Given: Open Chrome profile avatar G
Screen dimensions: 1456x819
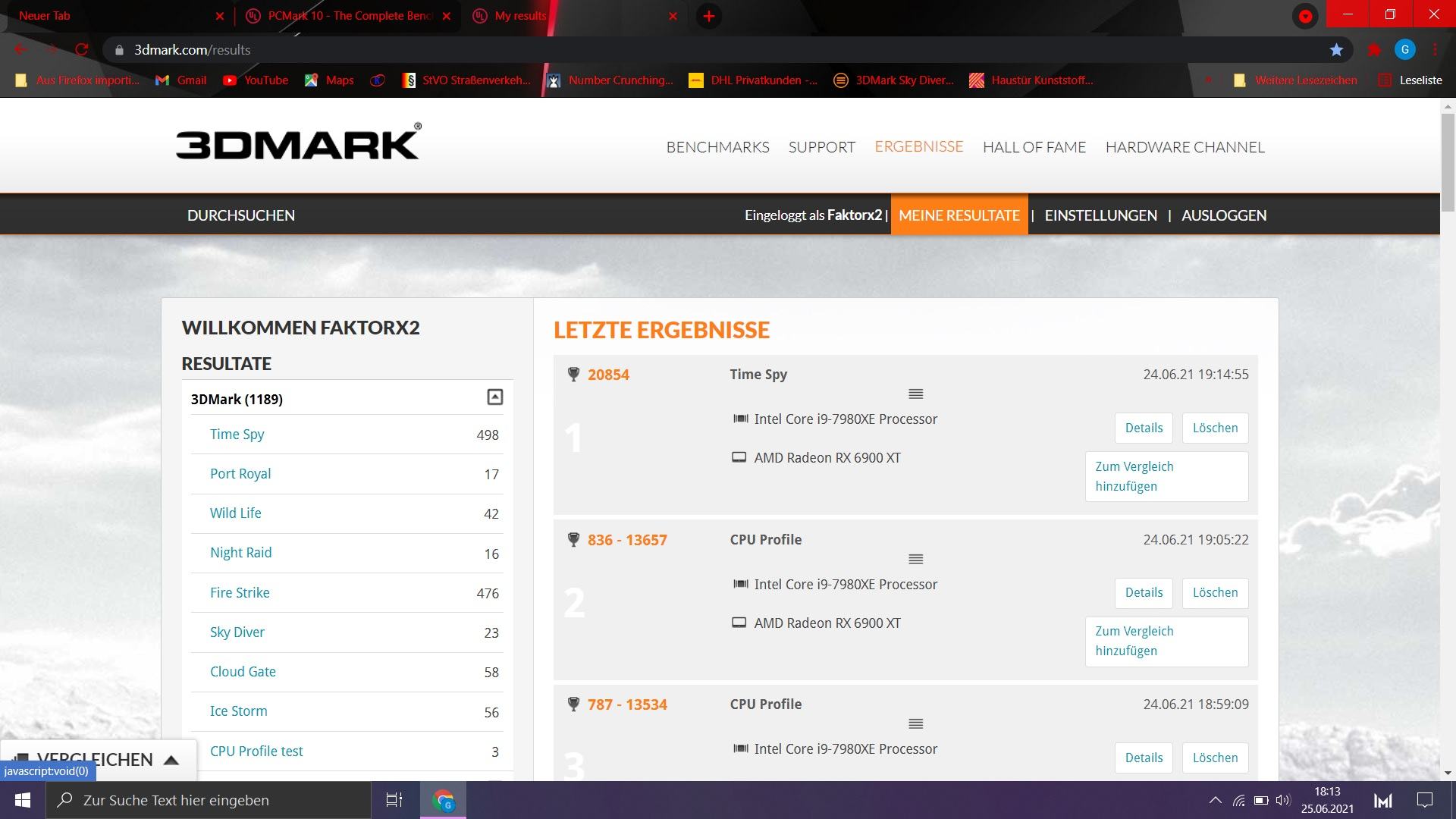Looking at the screenshot, I should [1405, 50].
